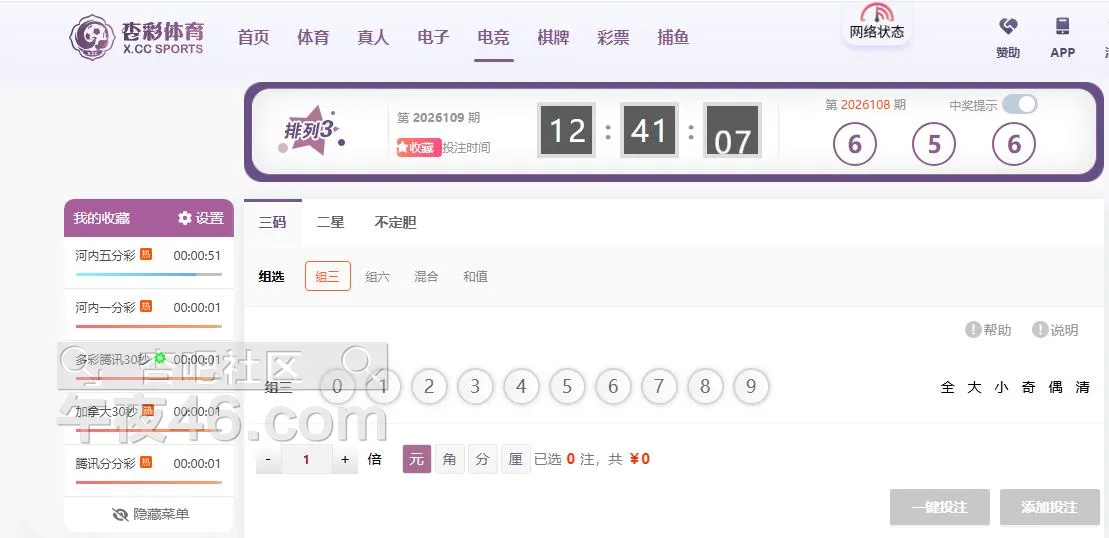Hide the menu with the eye icon
The height and width of the screenshot is (538, 1109).
(121, 514)
